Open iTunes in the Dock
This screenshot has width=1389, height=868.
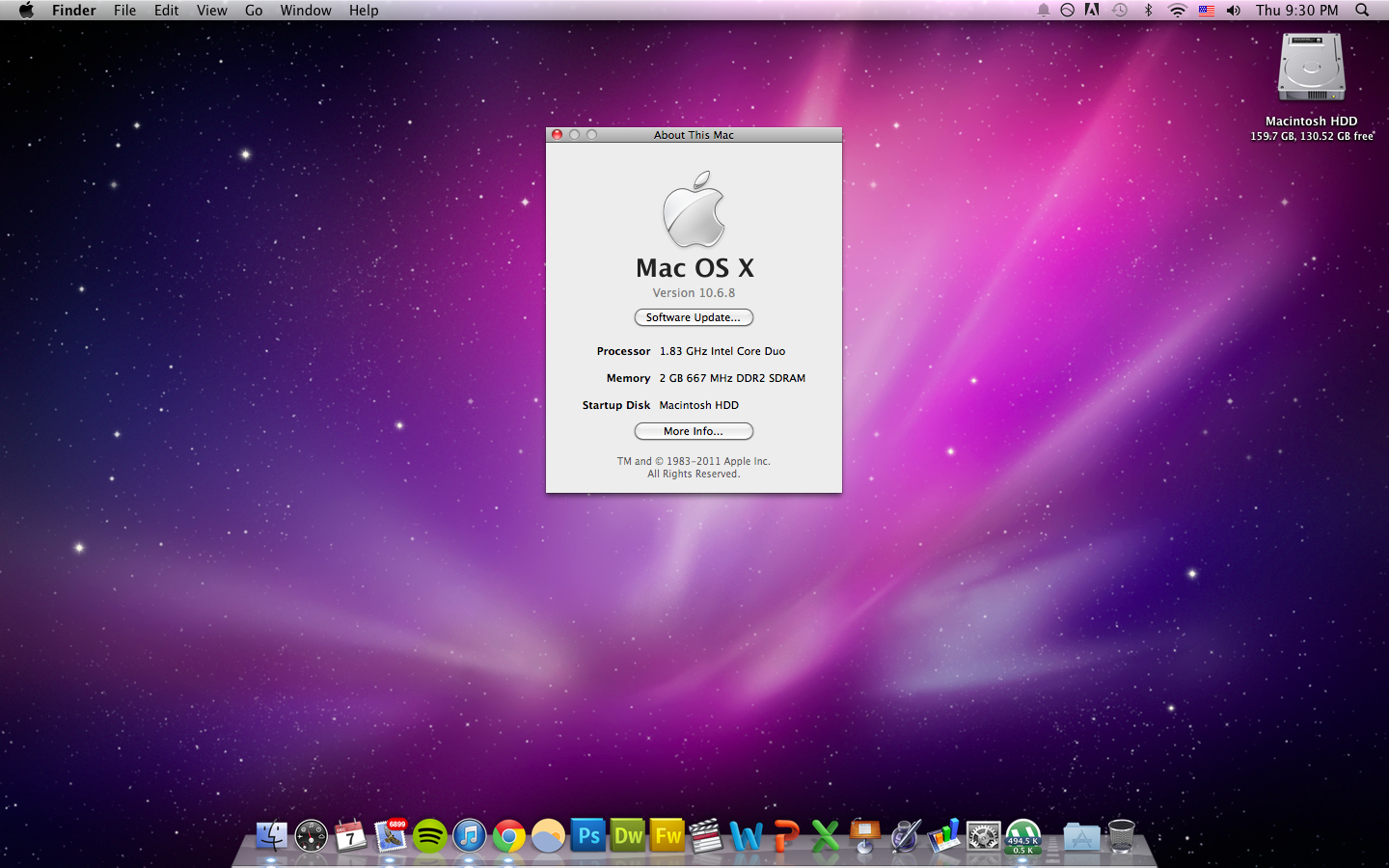[x=470, y=835]
